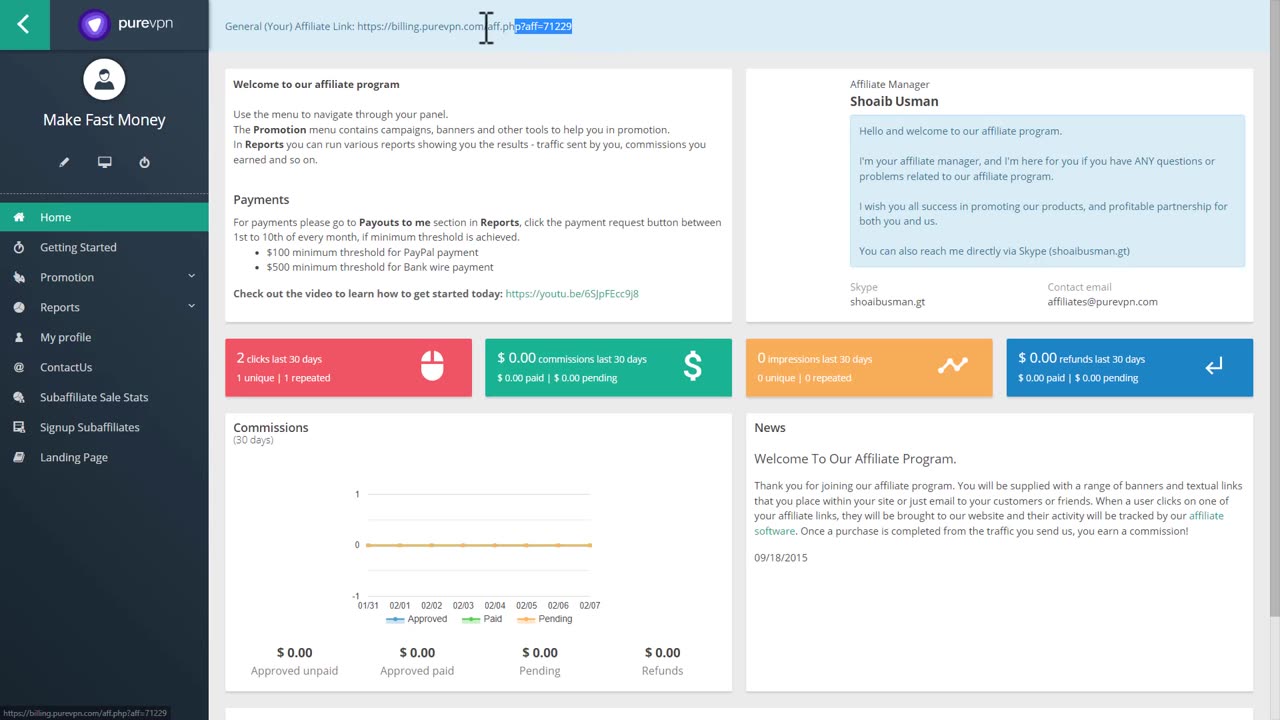Image resolution: width=1280 pixels, height=720 pixels.
Task: Click the $0.00 refunds last 30 days card
Action: 1129,367
